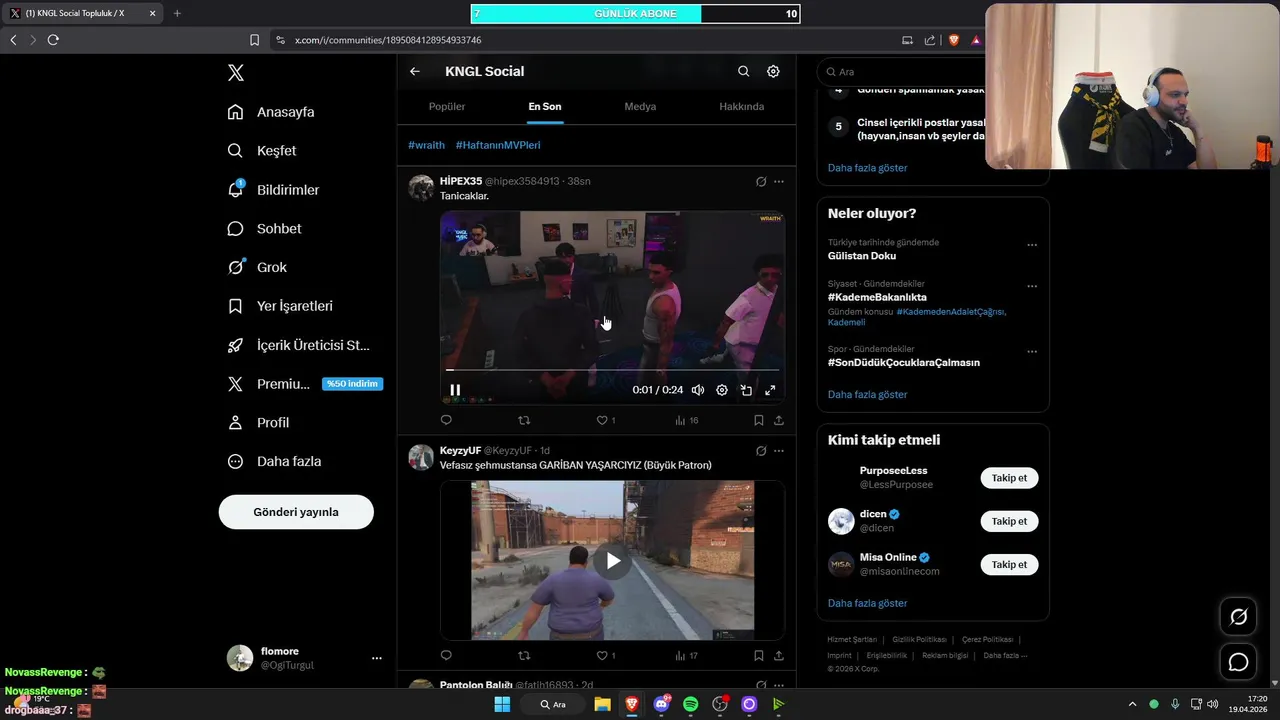Play the KeyzyUF video
Viewport: 1280px width, 720px height.
point(613,561)
